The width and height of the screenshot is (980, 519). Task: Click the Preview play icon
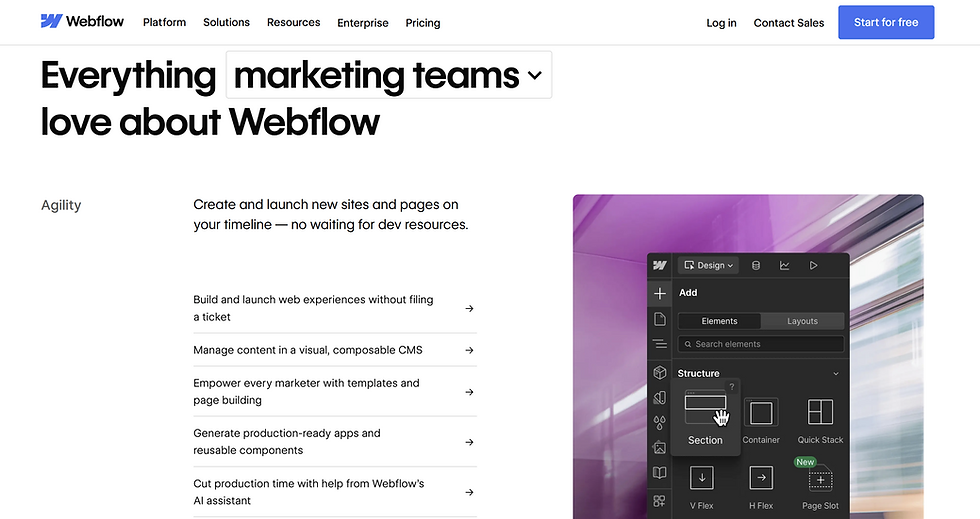tap(813, 265)
